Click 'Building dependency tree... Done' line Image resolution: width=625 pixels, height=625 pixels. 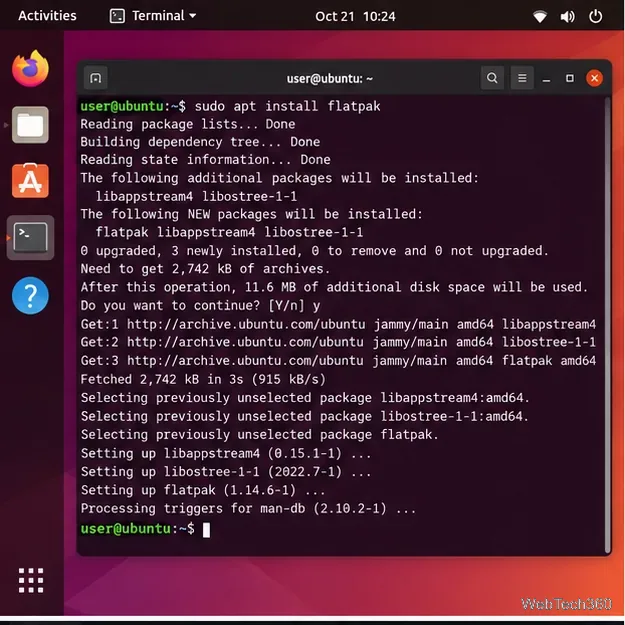(200, 142)
